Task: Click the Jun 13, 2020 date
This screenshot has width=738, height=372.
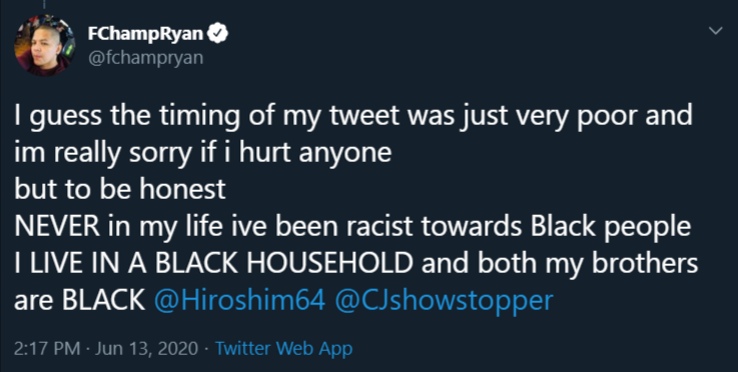Action: click(x=147, y=349)
